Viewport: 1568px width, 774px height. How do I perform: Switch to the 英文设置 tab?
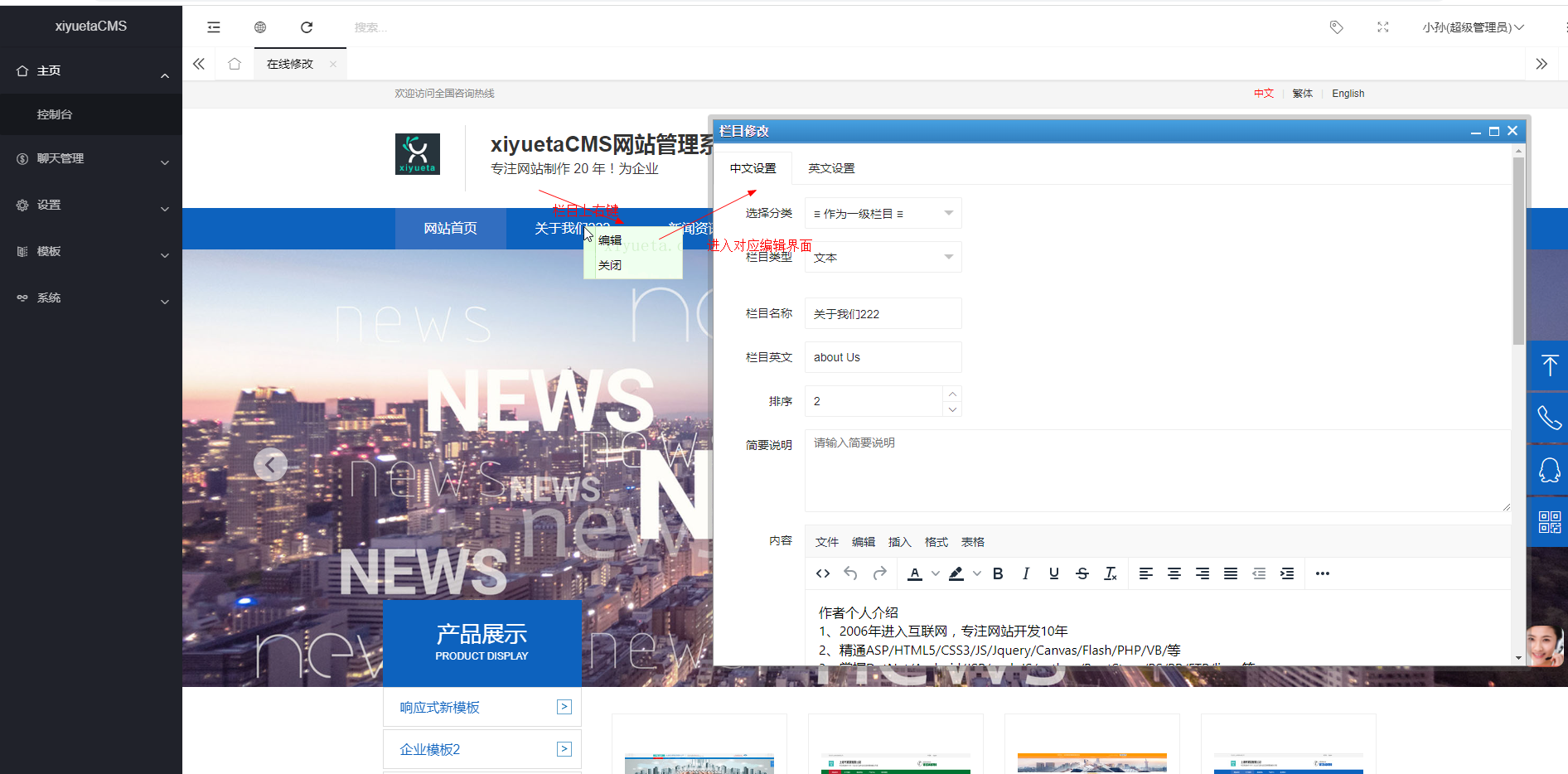831,168
